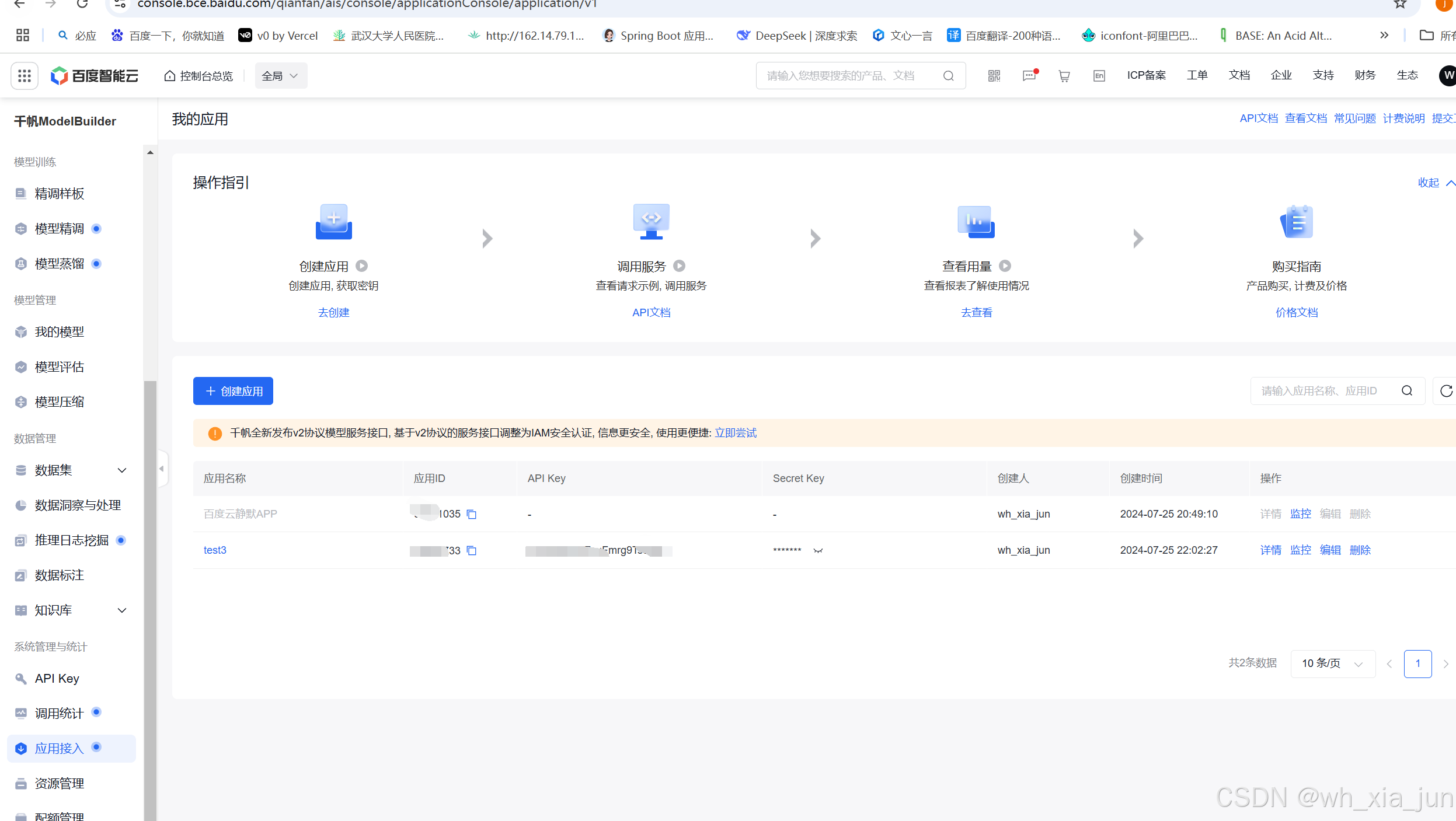This screenshot has height=821, width=1456.
Task: Refresh the application list
Action: (x=1446, y=391)
